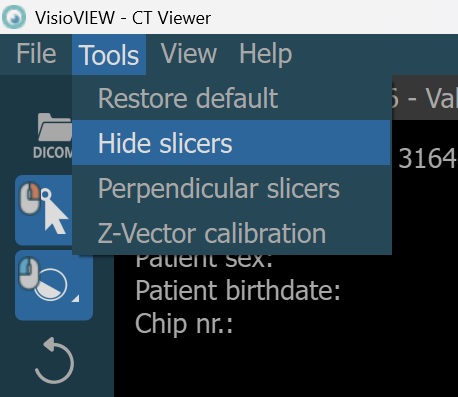
Task: Open the File menu
Action: 36,54
